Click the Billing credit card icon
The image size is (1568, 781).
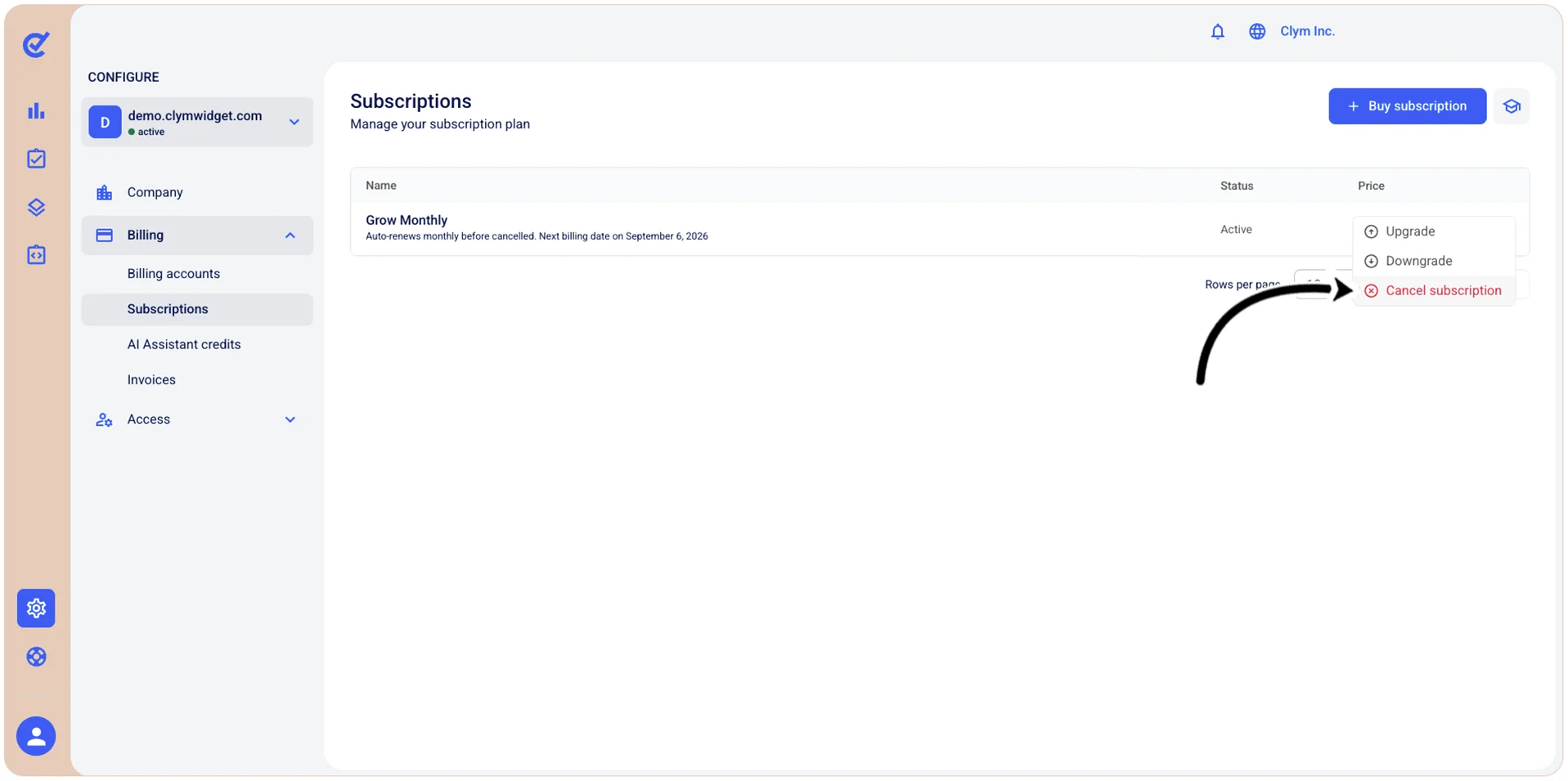coord(104,236)
